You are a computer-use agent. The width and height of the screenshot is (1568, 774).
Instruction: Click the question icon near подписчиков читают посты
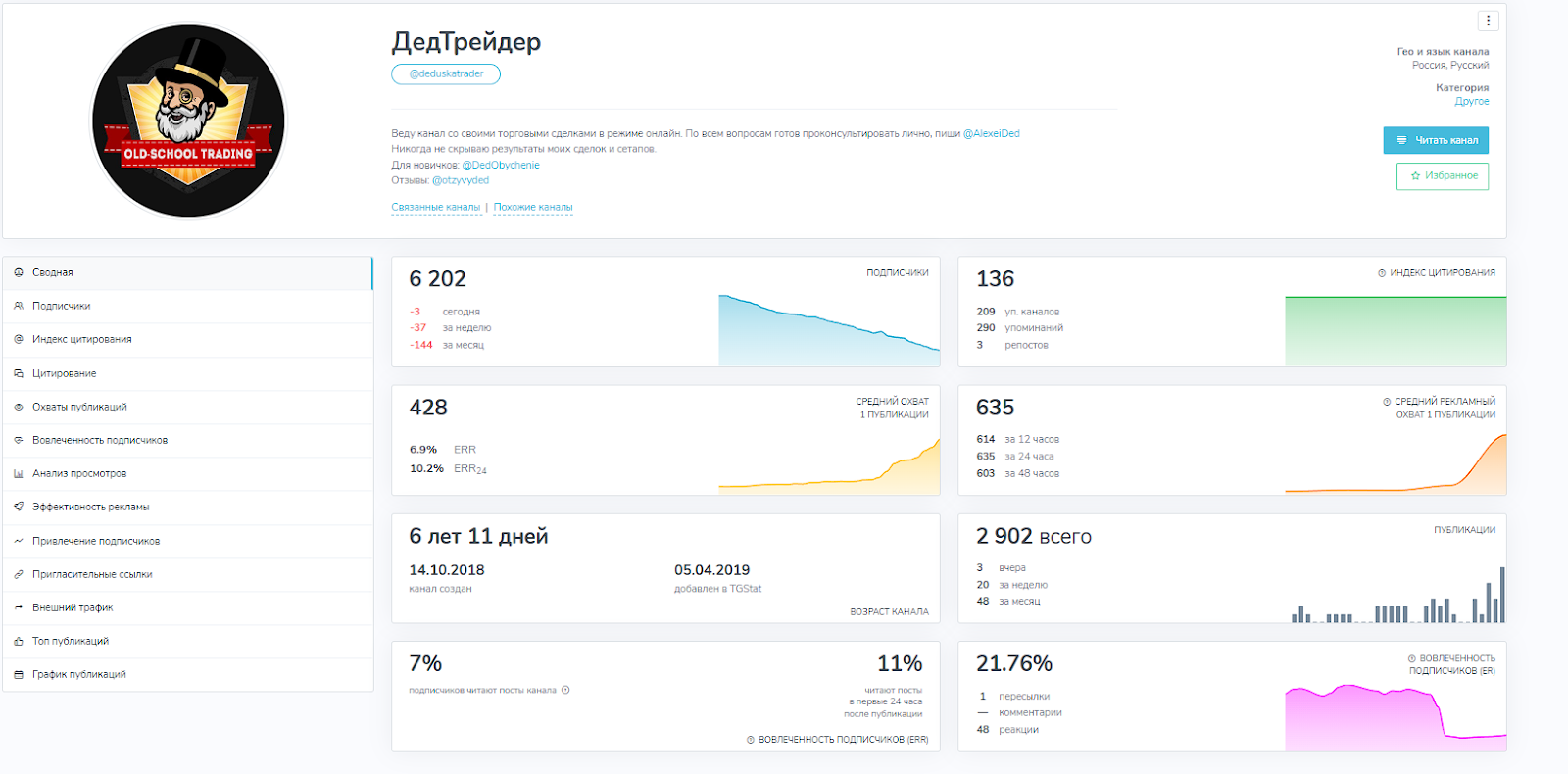(x=565, y=690)
